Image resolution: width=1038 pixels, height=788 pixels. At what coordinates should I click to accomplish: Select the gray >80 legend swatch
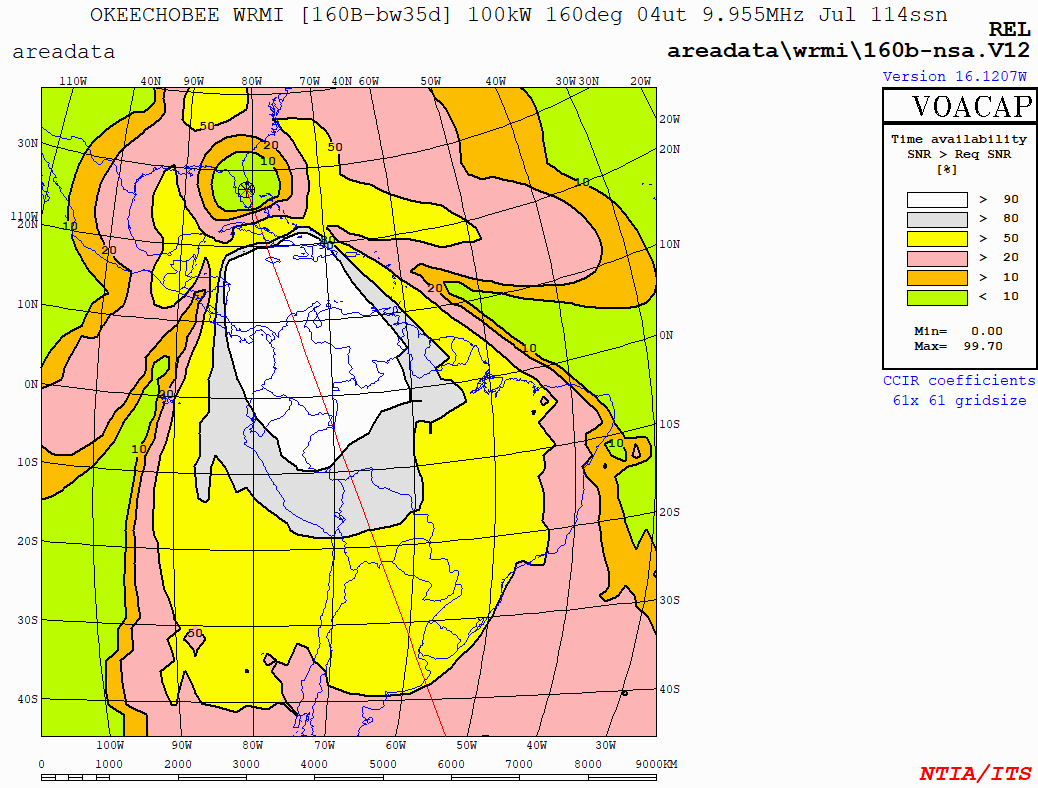[937, 219]
